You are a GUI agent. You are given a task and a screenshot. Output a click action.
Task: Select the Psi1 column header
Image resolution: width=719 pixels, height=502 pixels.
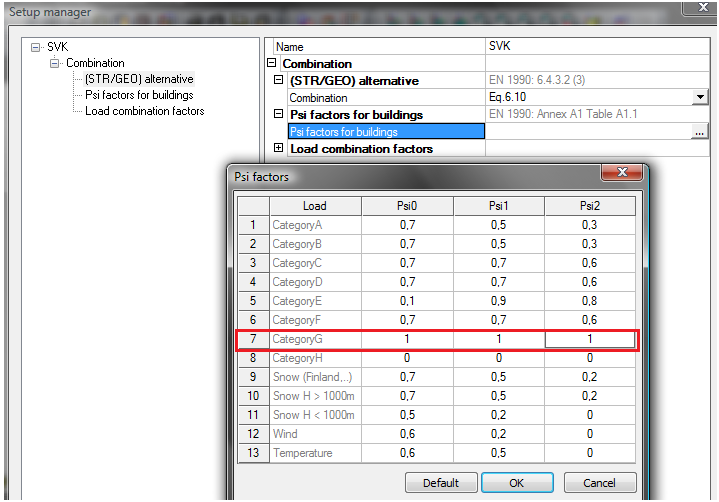[498, 206]
